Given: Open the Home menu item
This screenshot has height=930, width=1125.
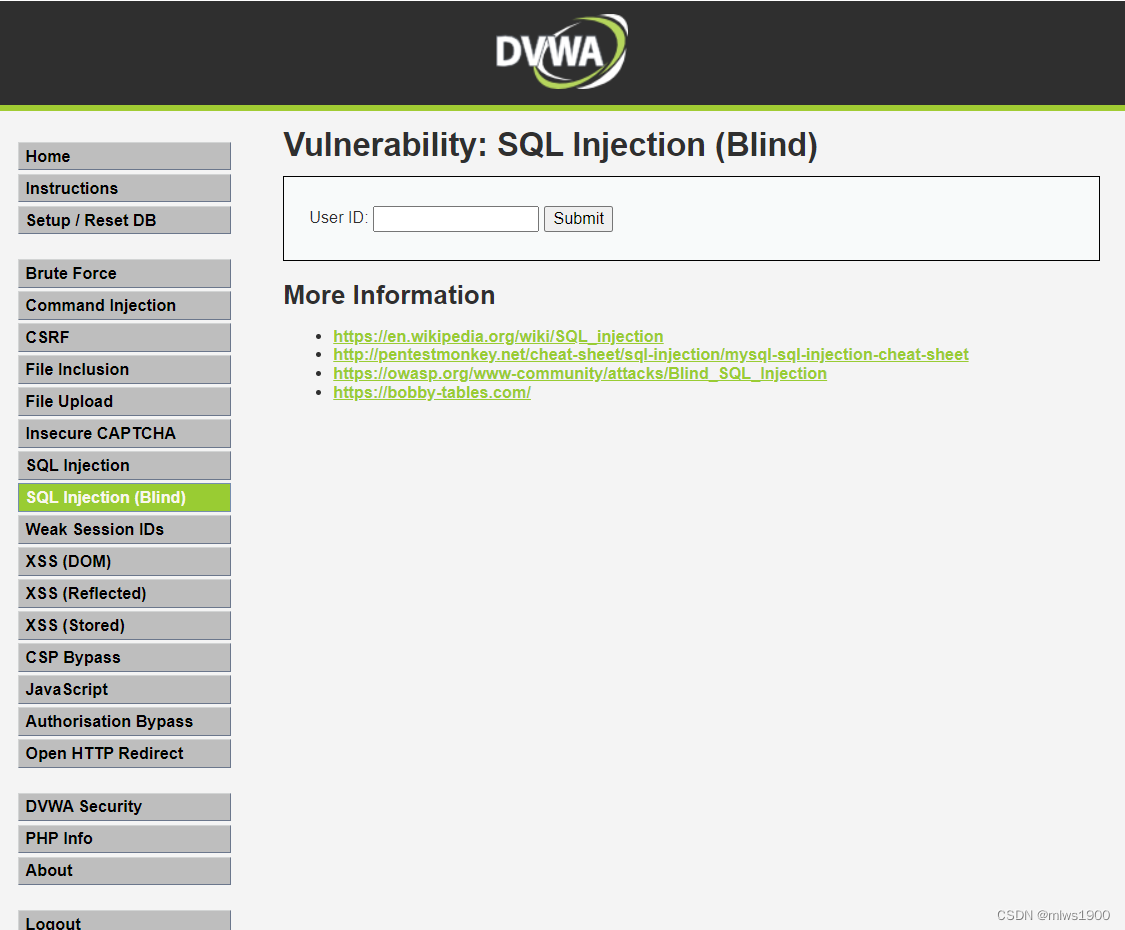Looking at the screenshot, I should click(124, 156).
